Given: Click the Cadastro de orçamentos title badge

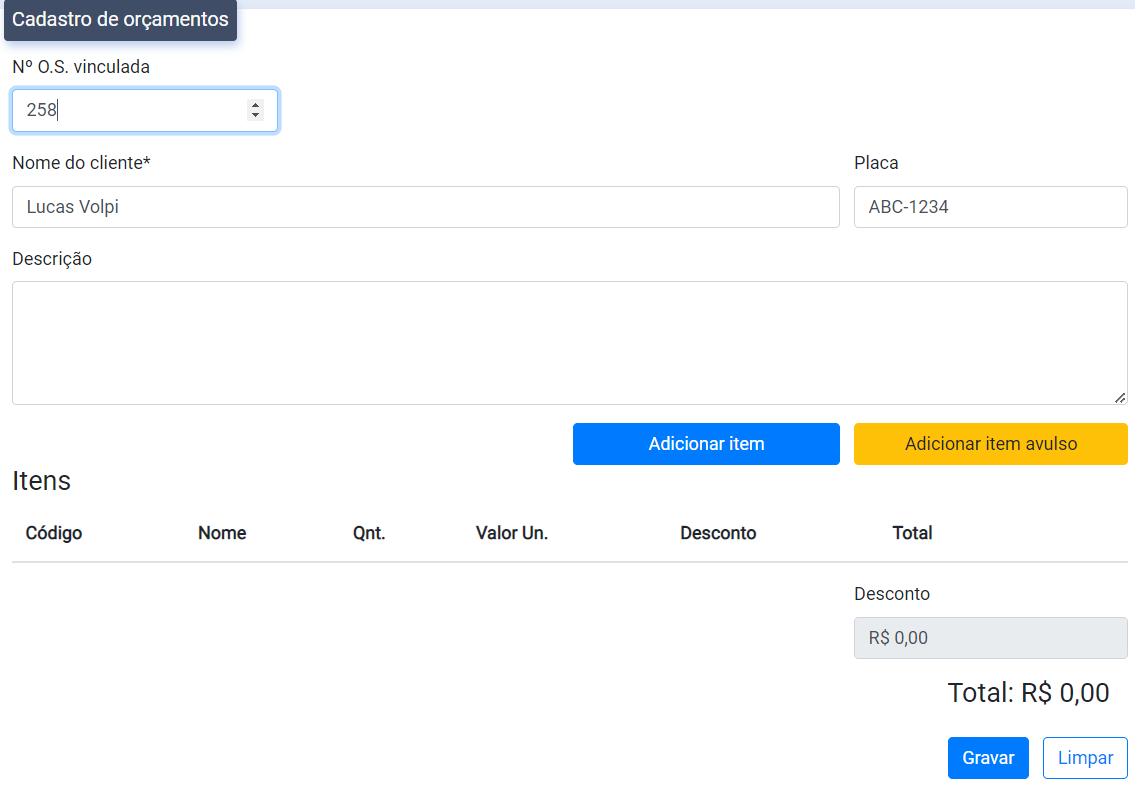Looking at the screenshot, I should pos(120,20).
